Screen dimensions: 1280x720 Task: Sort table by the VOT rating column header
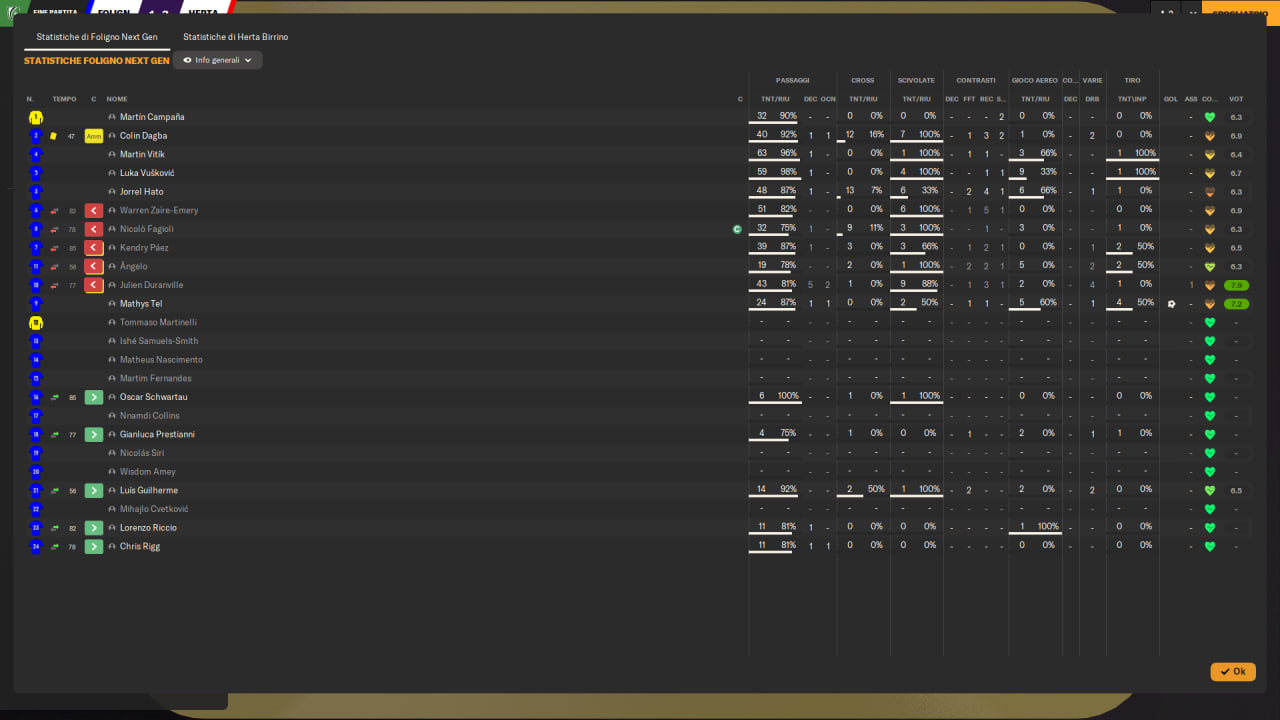(1236, 99)
